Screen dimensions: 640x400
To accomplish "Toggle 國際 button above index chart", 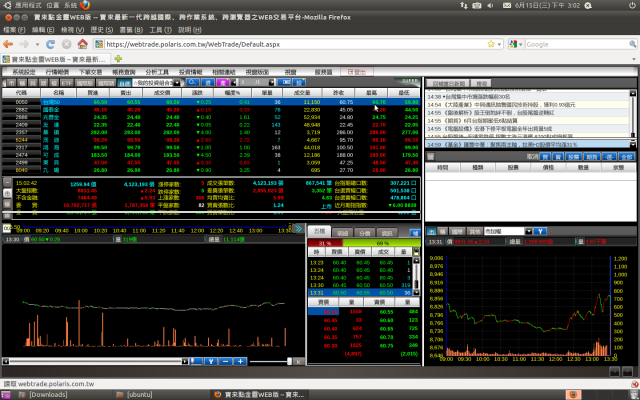I will 458,231.
